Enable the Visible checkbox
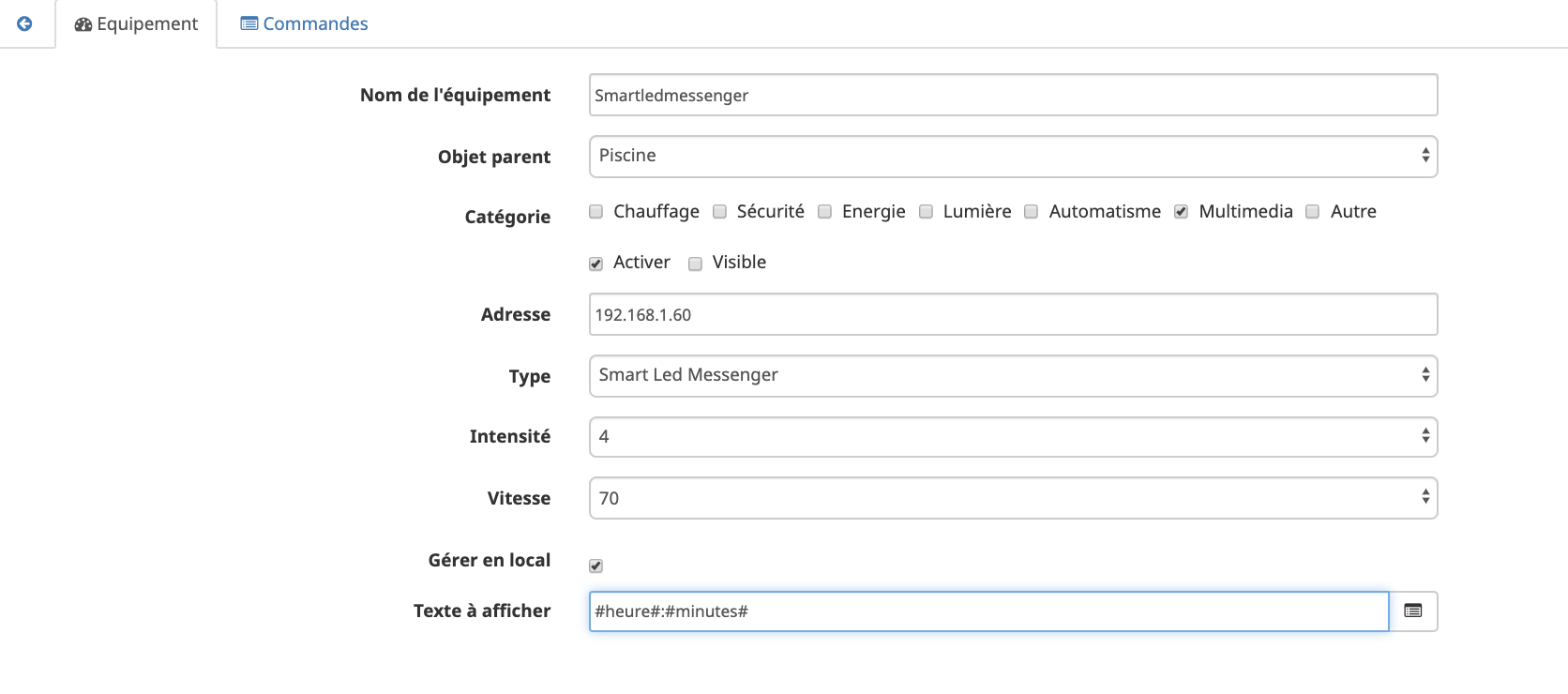Screen dimensions: 1568x694 (x=695, y=264)
